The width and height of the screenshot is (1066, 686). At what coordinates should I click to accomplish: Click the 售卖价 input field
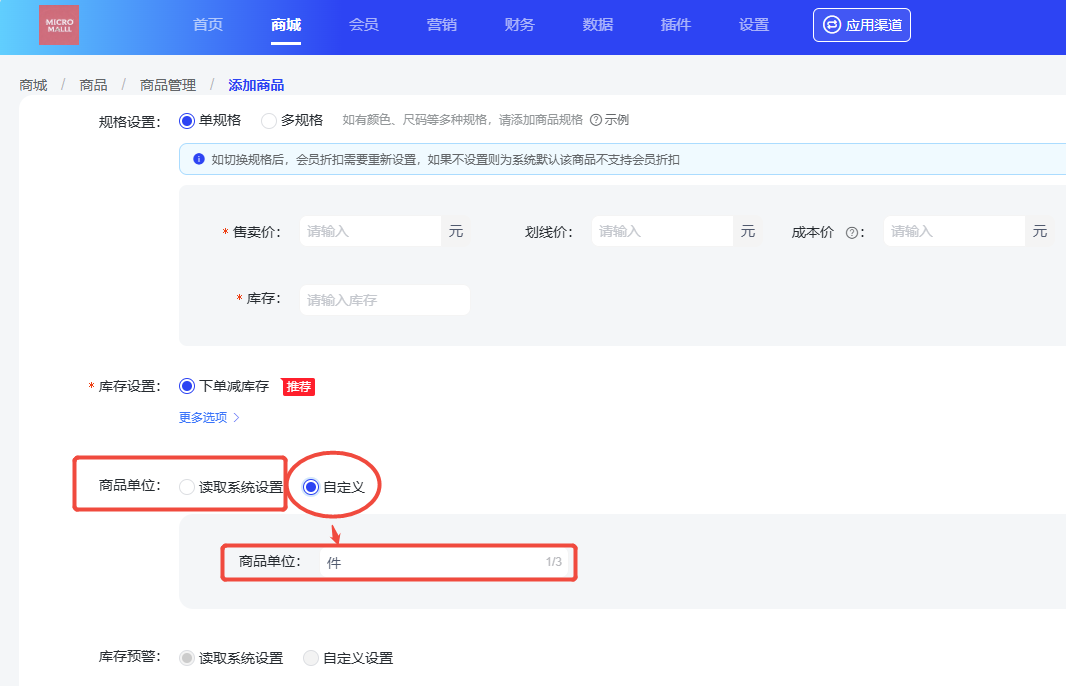(370, 231)
